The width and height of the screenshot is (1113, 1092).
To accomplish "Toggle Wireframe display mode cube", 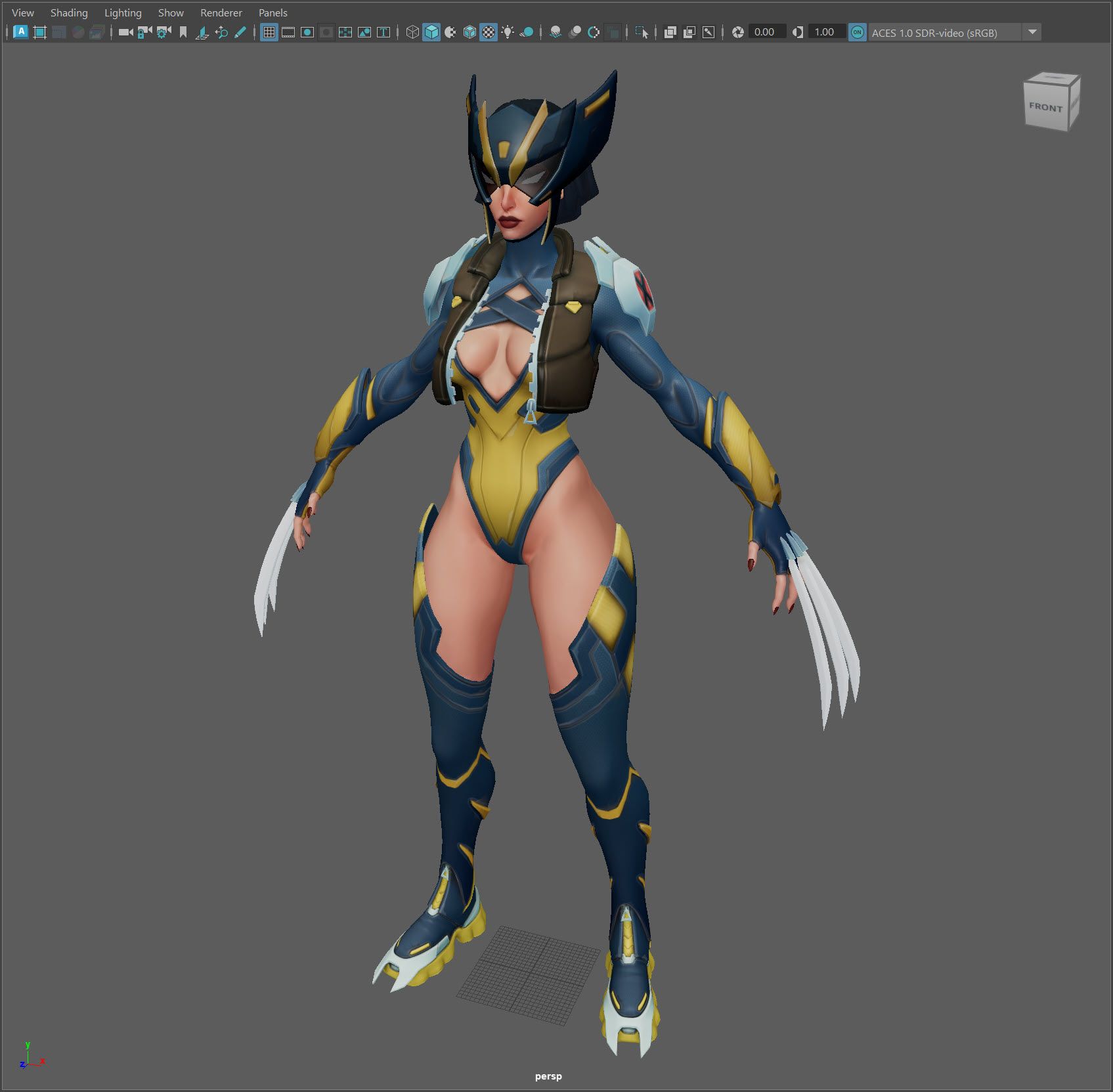I will (412, 32).
